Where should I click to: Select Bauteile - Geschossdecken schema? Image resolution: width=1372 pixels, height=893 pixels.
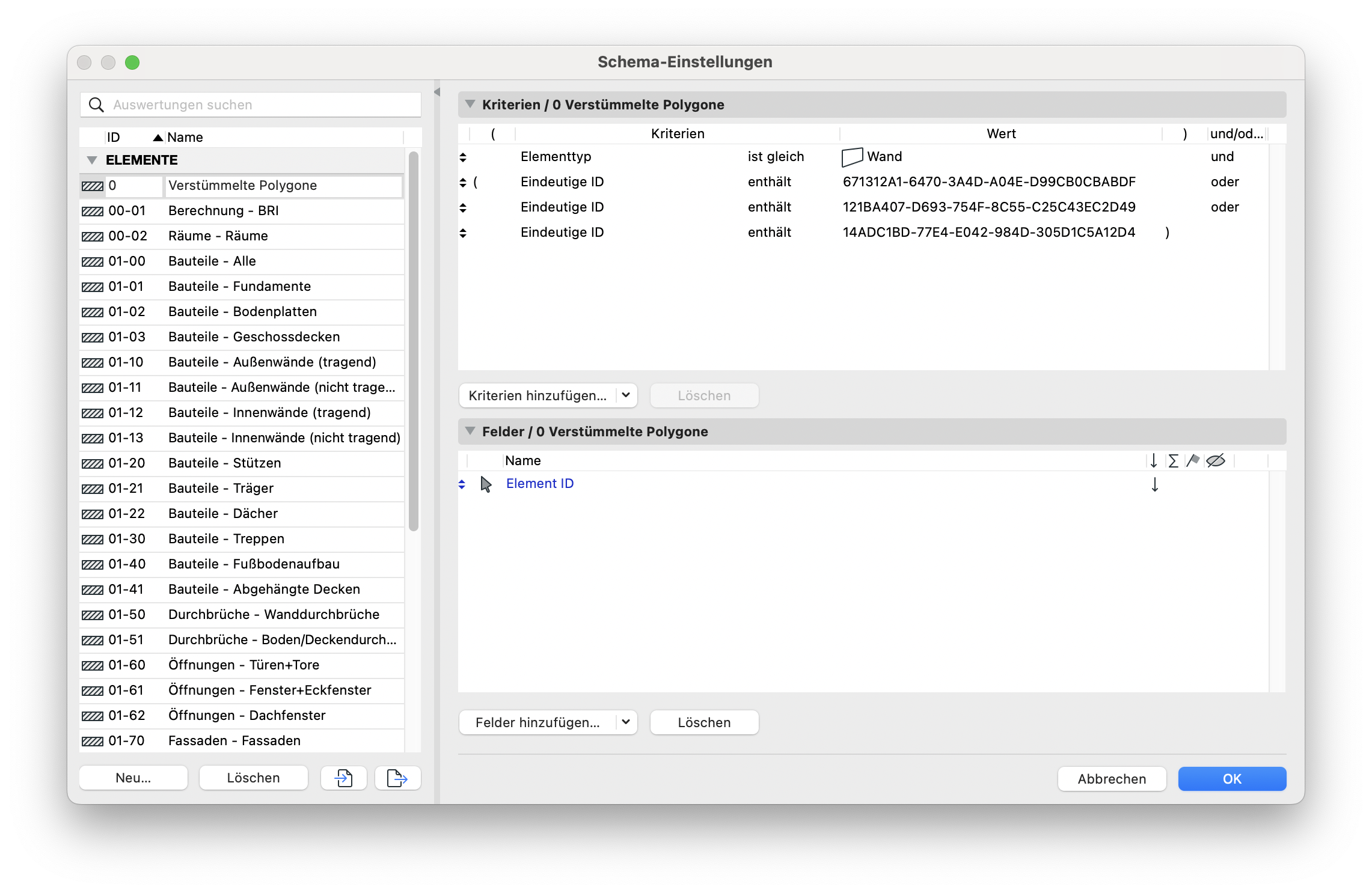pos(242,337)
